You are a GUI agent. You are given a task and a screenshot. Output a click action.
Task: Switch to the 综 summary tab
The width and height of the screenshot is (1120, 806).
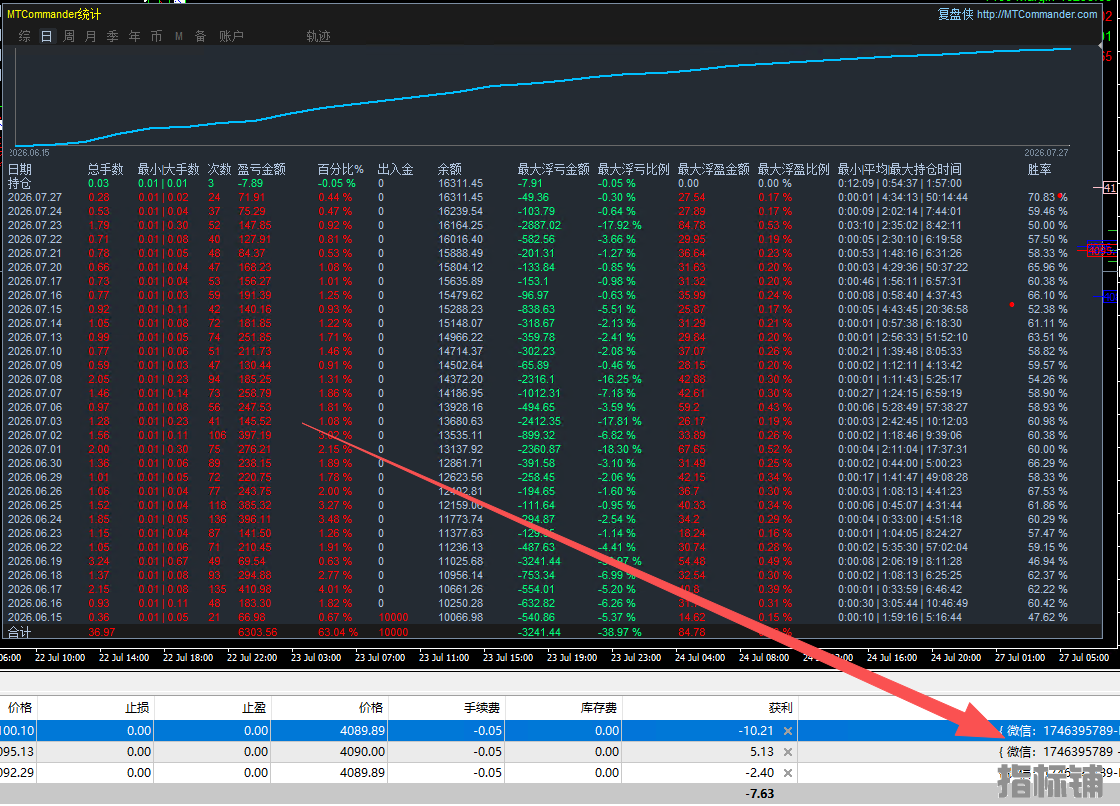point(24,36)
